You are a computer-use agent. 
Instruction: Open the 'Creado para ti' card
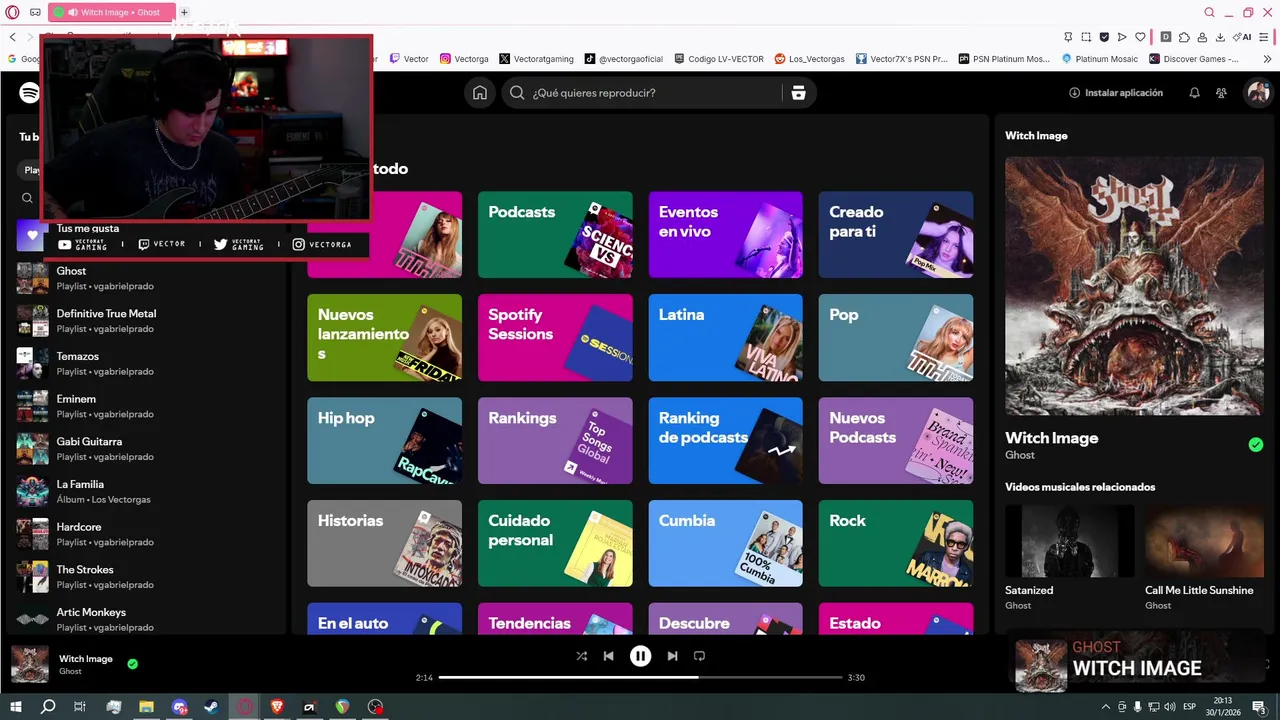click(896, 235)
